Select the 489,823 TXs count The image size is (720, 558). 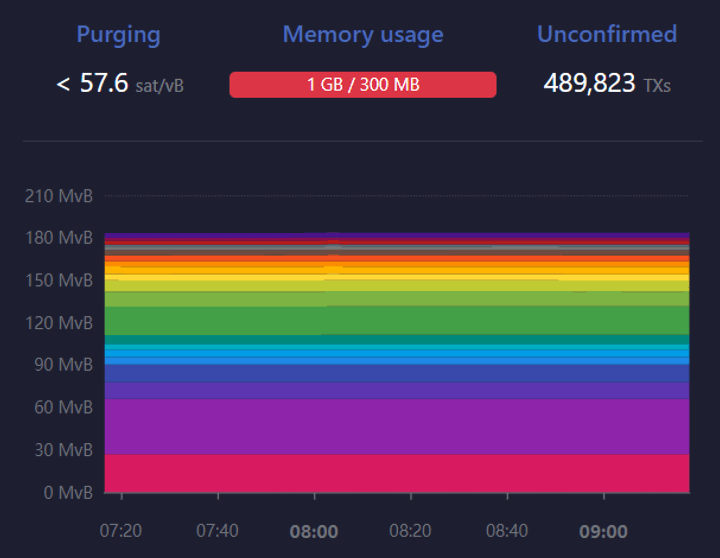tap(607, 84)
